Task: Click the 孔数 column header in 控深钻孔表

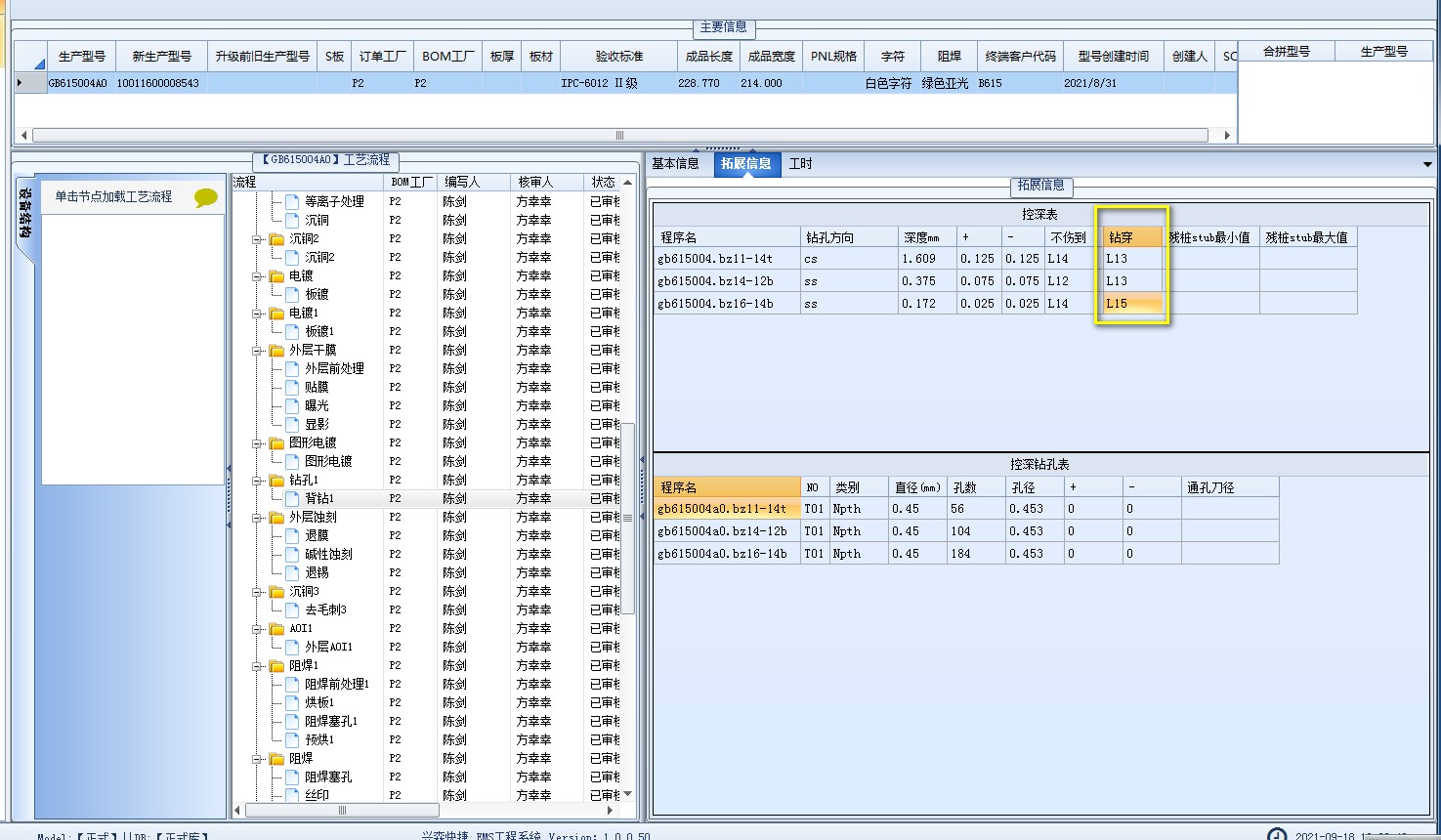Action: coord(976,486)
